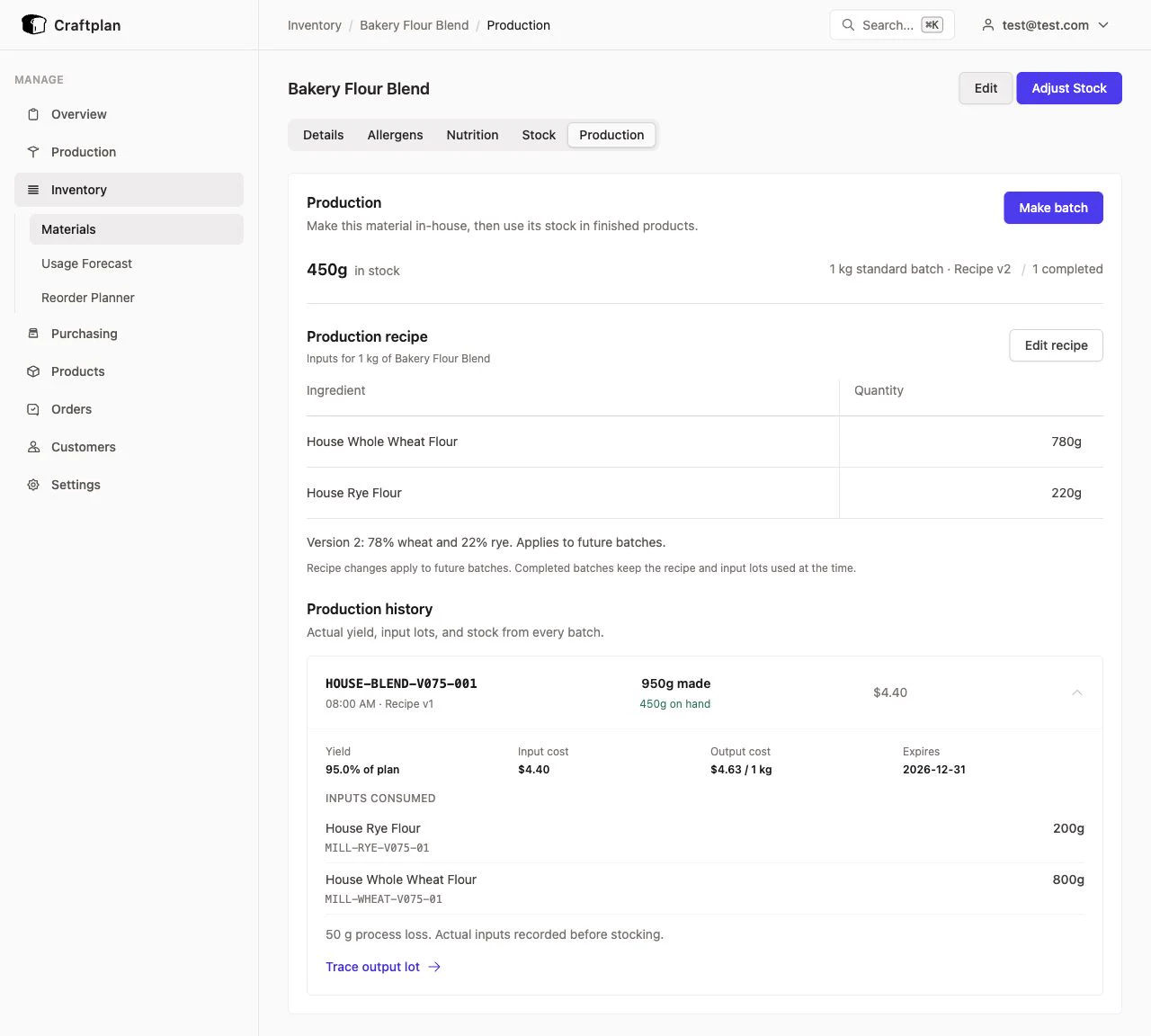Viewport: 1151px width, 1036px height.
Task: Open the Edit recipe button
Action: pyautogui.click(x=1056, y=345)
